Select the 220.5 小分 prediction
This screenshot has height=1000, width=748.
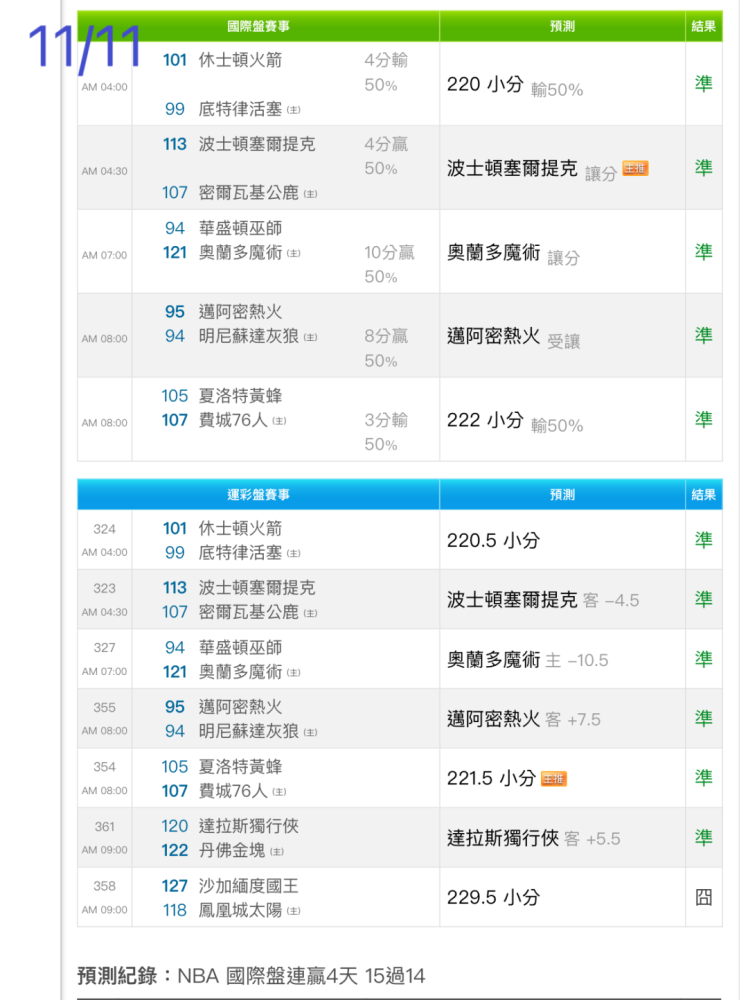point(494,540)
